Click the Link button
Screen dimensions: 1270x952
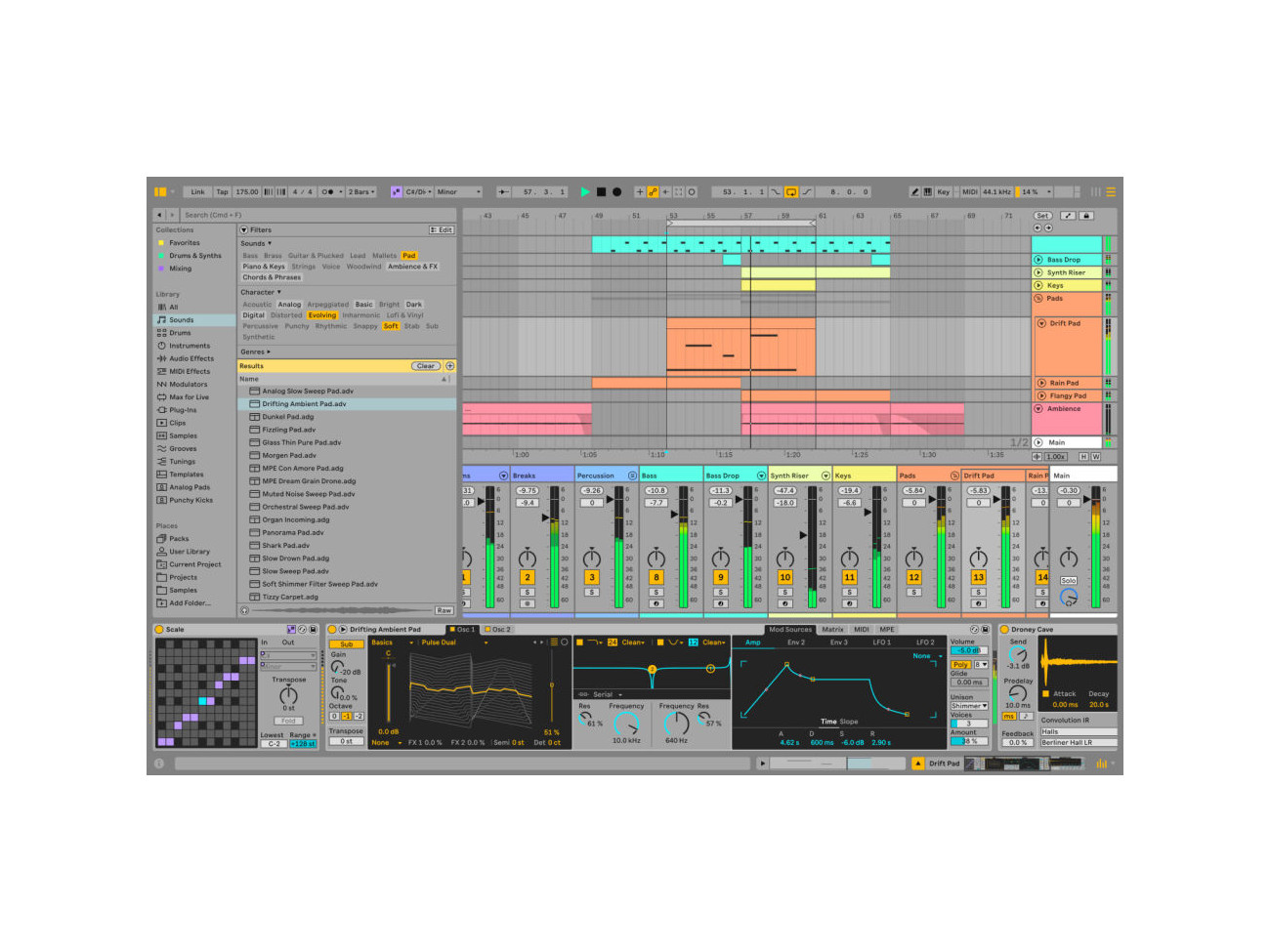coord(198,192)
